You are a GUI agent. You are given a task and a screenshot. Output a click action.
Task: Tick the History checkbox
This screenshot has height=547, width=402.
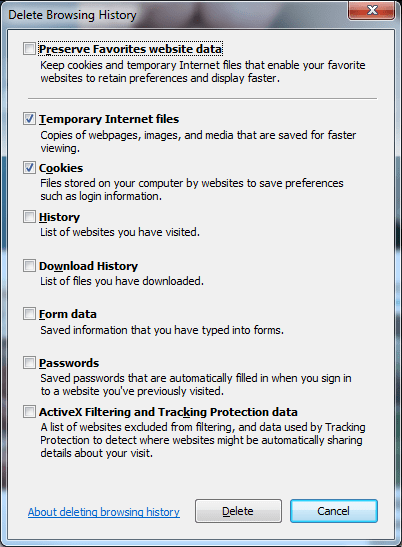29,217
